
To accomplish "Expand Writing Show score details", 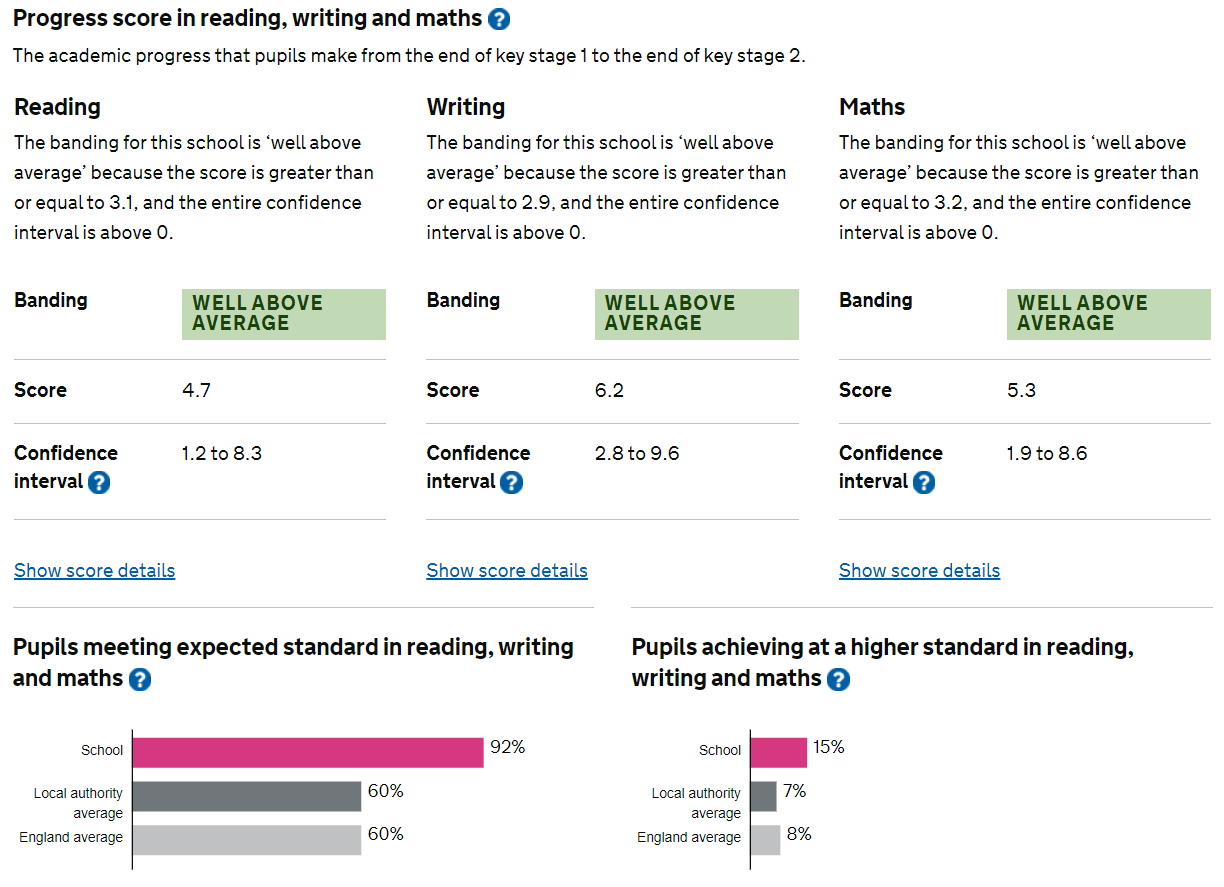I will pyautogui.click(x=507, y=571).
